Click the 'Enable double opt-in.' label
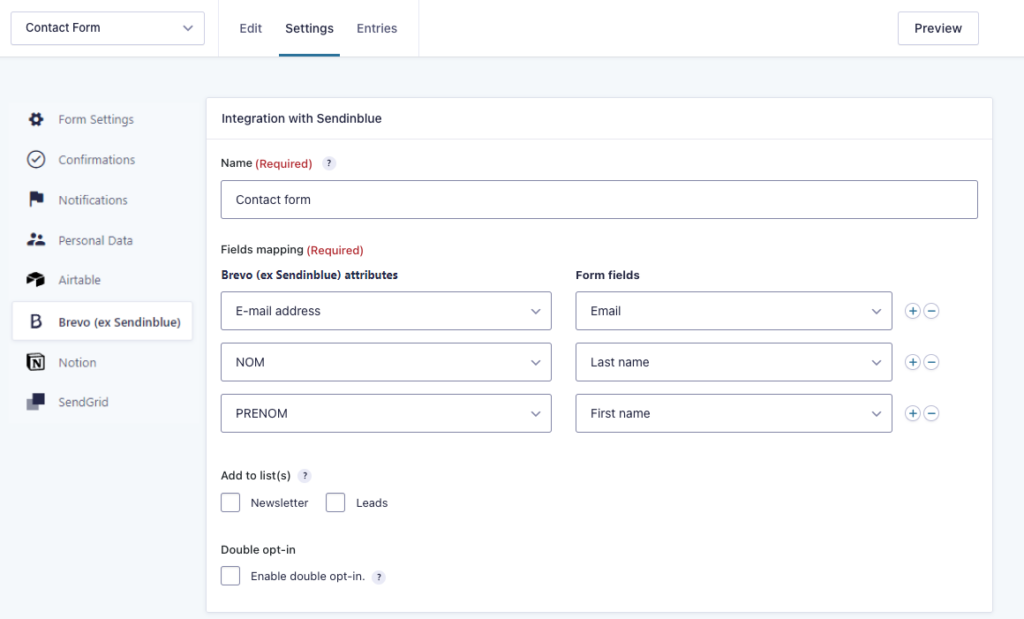The image size is (1024, 619). pyautogui.click(x=308, y=576)
